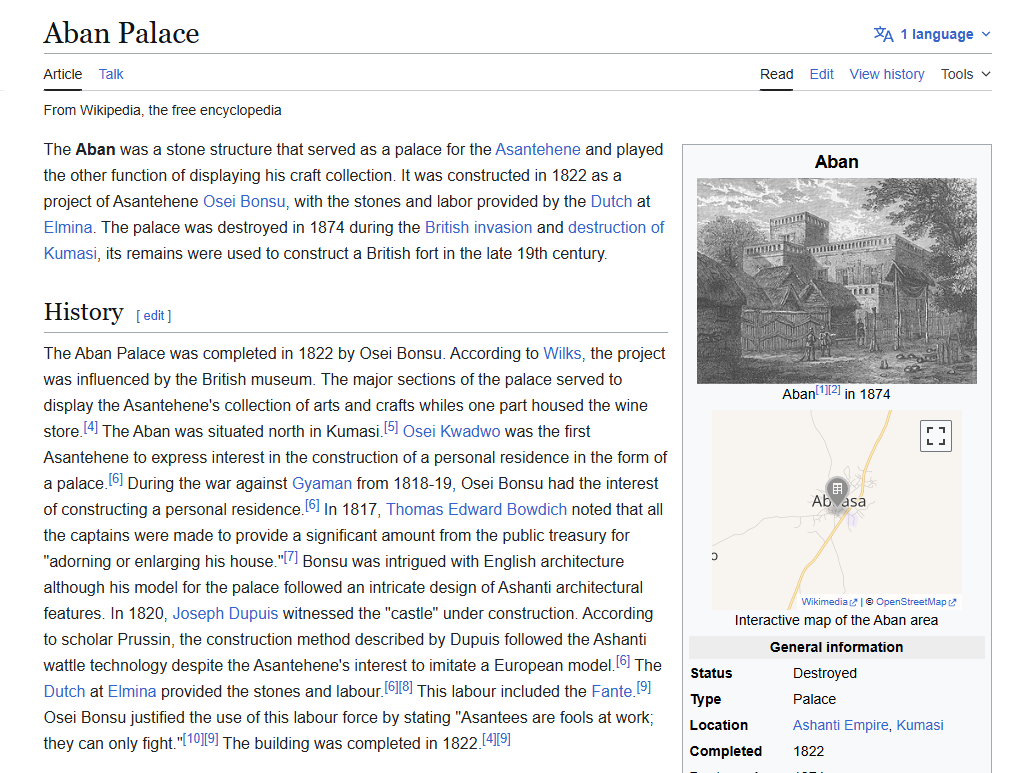The height and width of the screenshot is (773, 1011).
Task: Click the OpenStreetMap attribution link
Action: pos(916,602)
